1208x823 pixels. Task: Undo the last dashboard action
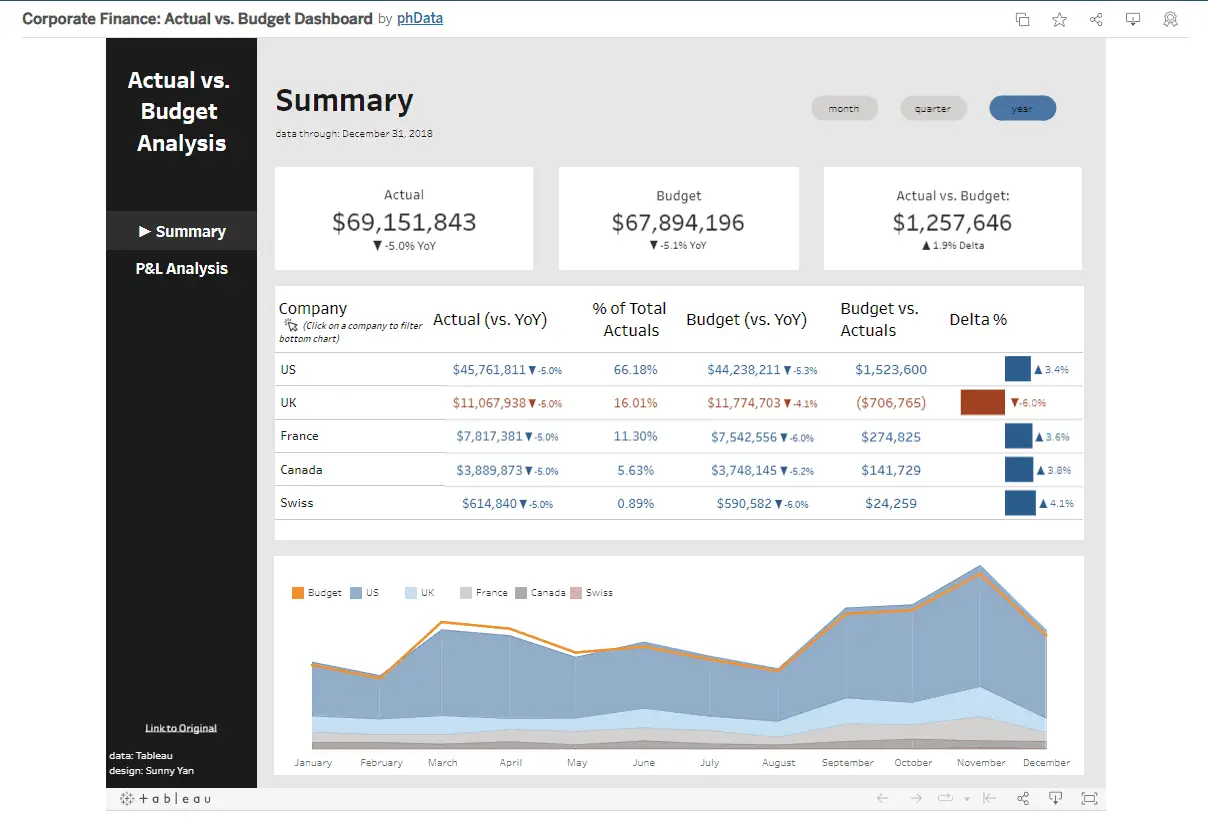[x=882, y=798]
